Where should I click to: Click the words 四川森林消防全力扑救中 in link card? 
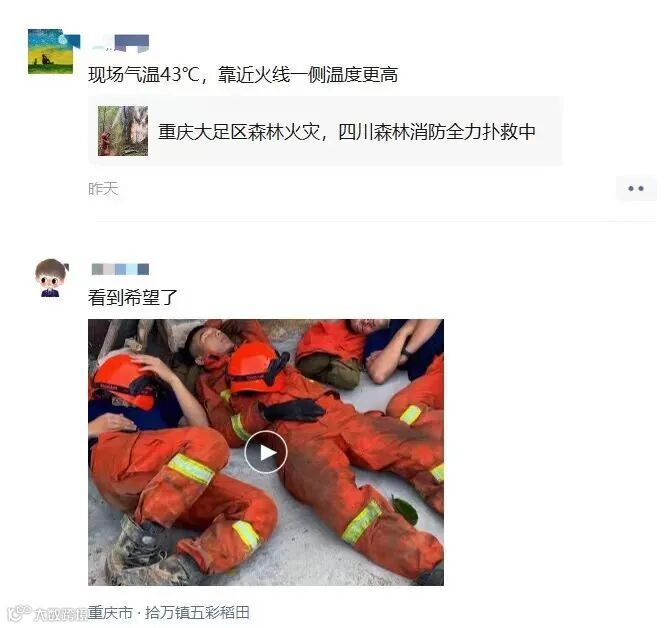click(x=437, y=131)
